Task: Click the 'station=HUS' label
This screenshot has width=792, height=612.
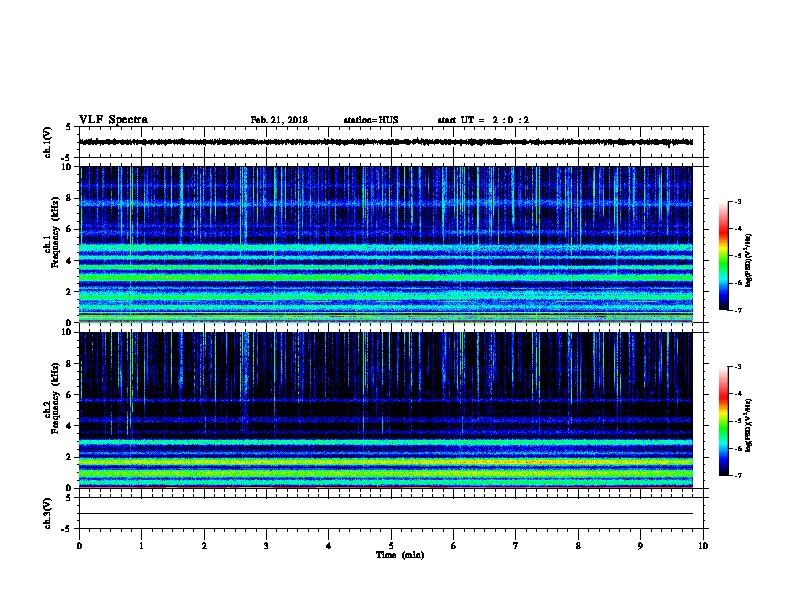Action: coord(371,120)
